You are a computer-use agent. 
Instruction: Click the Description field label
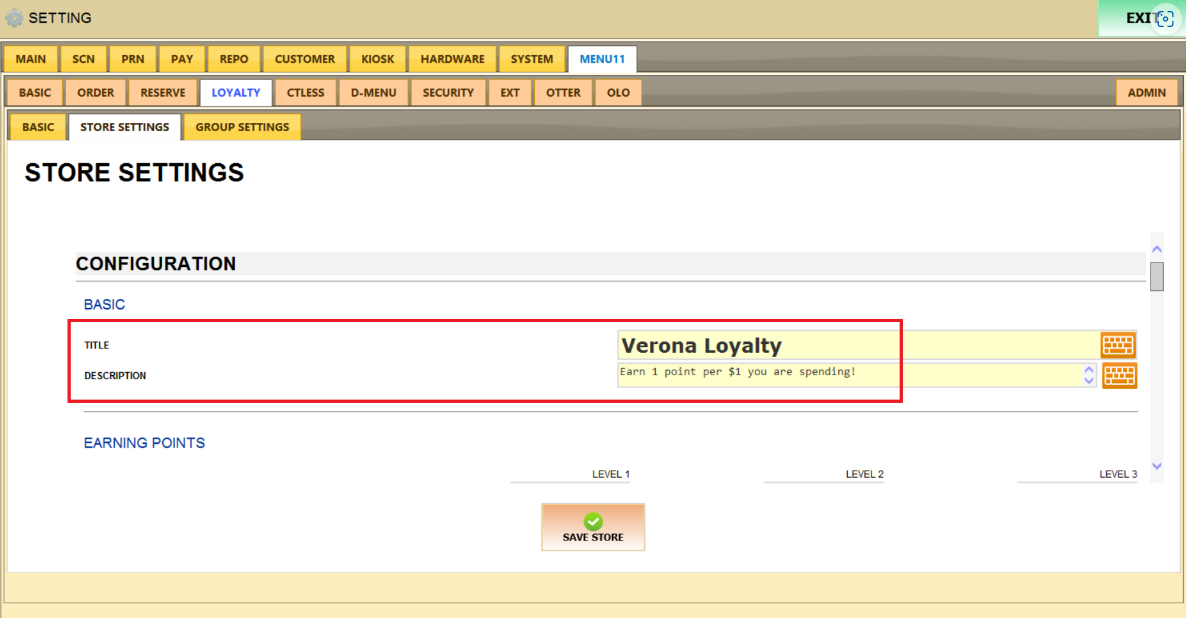[x=115, y=375]
